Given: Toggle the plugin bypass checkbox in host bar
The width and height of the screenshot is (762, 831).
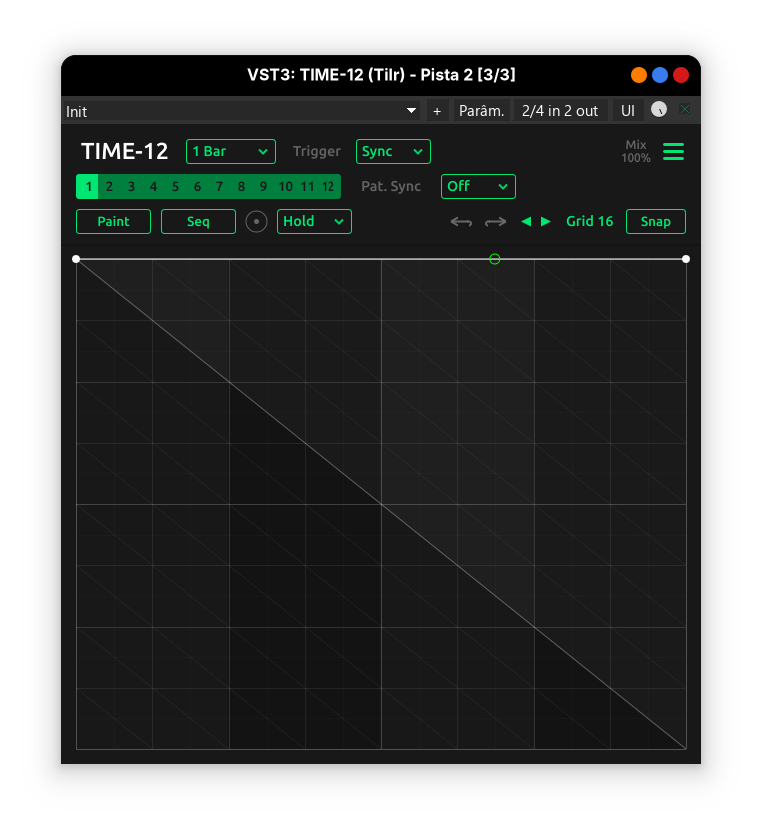Looking at the screenshot, I should tap(685, 110).
